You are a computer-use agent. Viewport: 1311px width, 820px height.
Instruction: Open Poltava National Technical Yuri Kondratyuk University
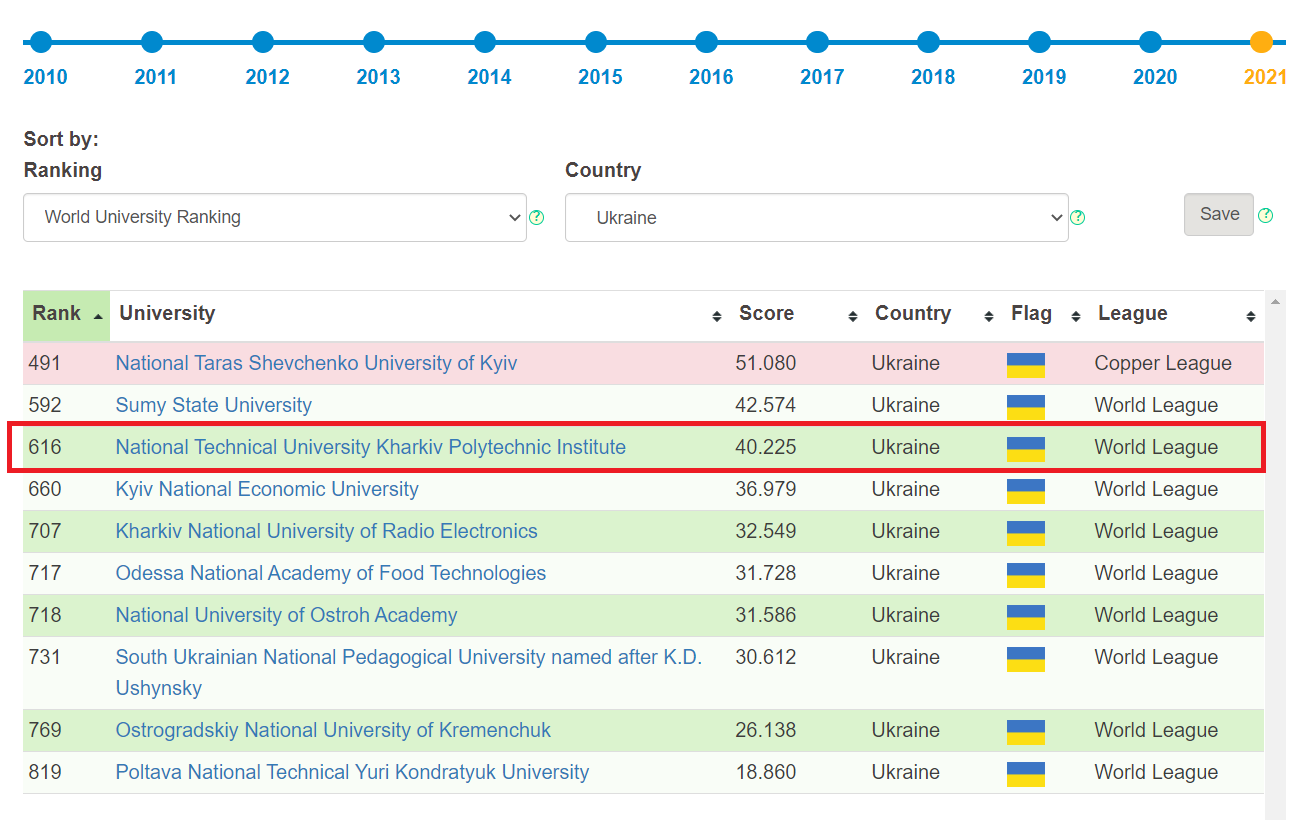point(352,772)
